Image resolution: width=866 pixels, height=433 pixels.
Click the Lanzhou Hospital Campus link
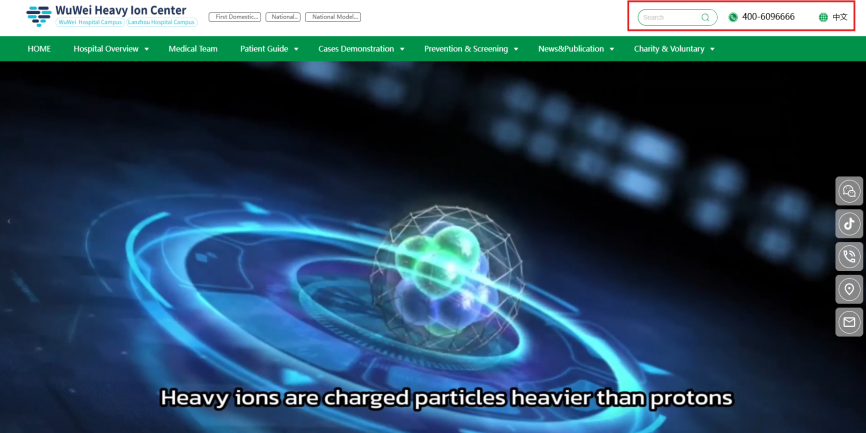(x=162, y=22)
